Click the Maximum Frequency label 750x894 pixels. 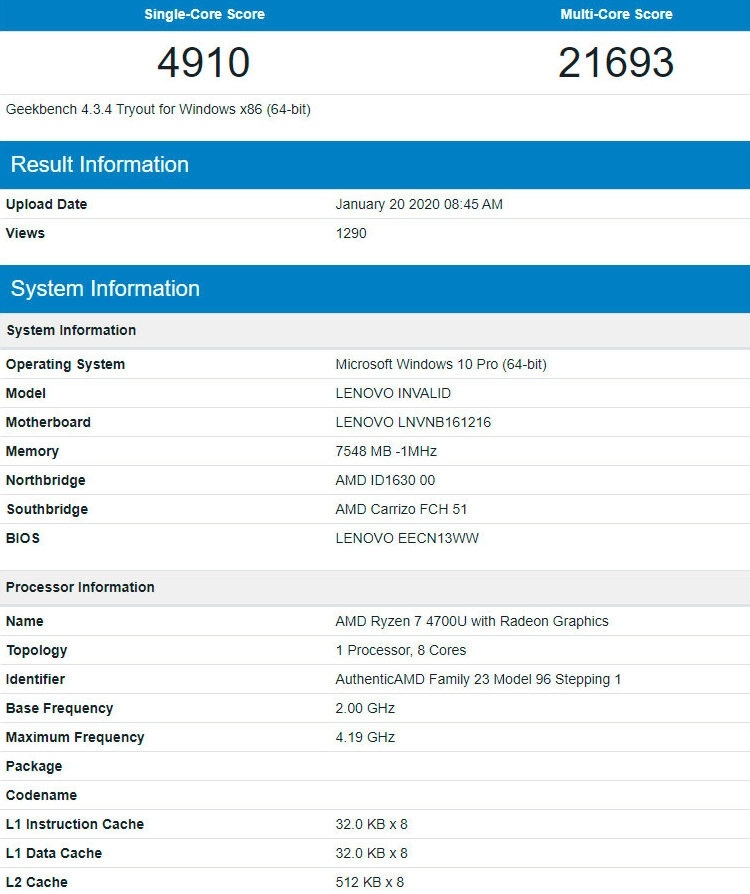75,738
